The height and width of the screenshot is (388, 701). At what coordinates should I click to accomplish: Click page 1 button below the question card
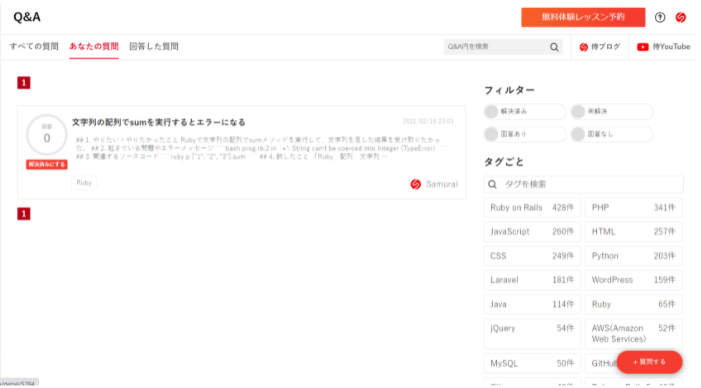[x=24, y=214]
